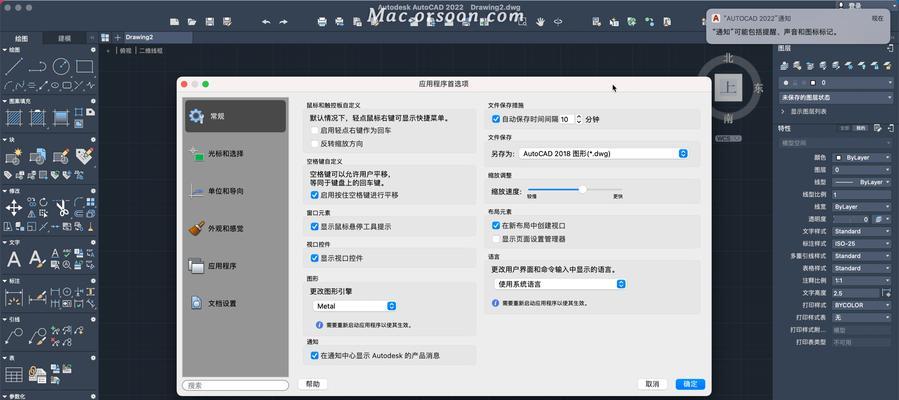The width and height of the screenshot is (899, 400).
Task: Uncheck 自动保存时间间隔 checkbox
Action: [x=497, y=119]
